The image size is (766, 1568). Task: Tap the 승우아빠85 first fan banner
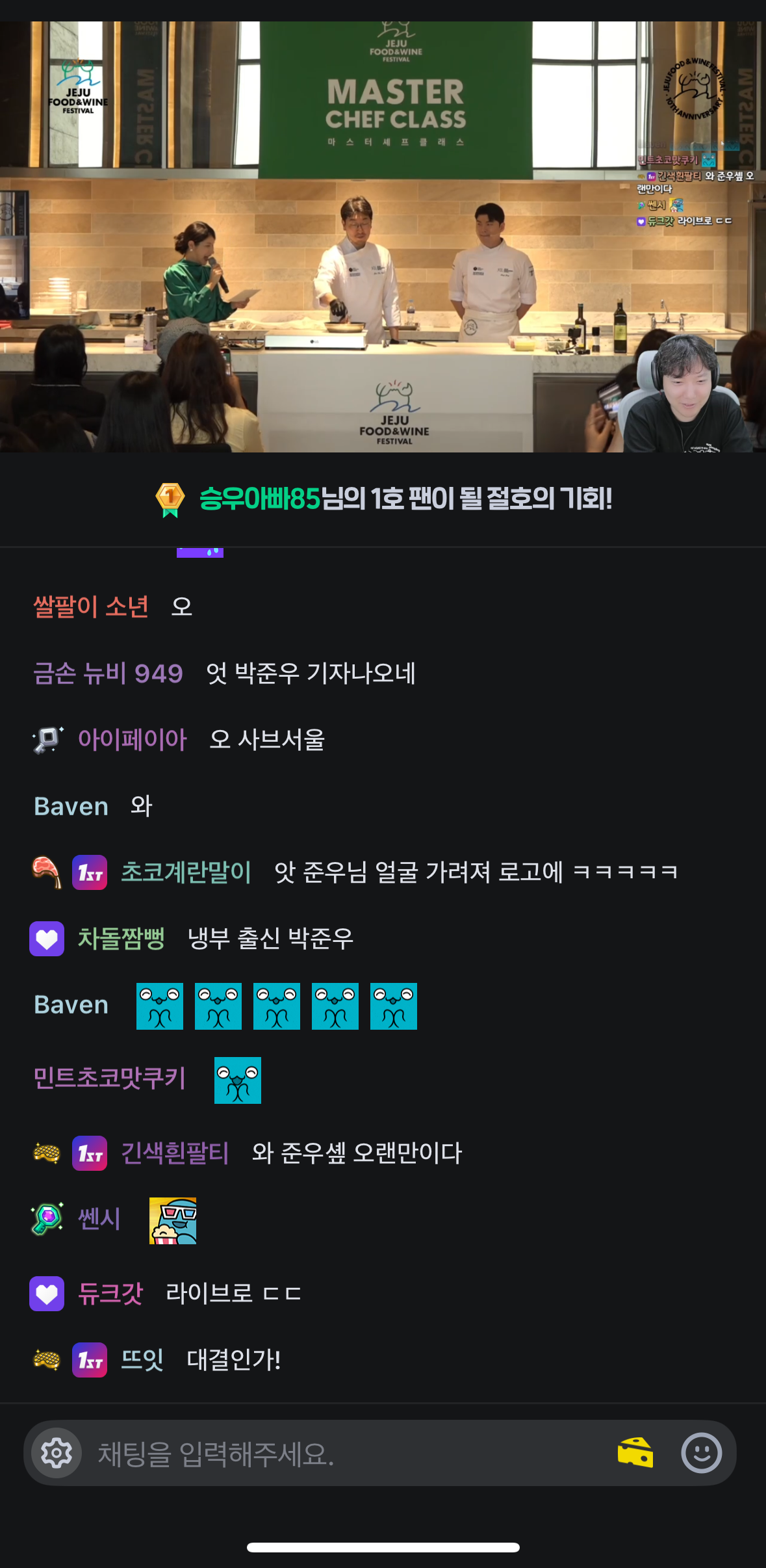coord(383,499)
